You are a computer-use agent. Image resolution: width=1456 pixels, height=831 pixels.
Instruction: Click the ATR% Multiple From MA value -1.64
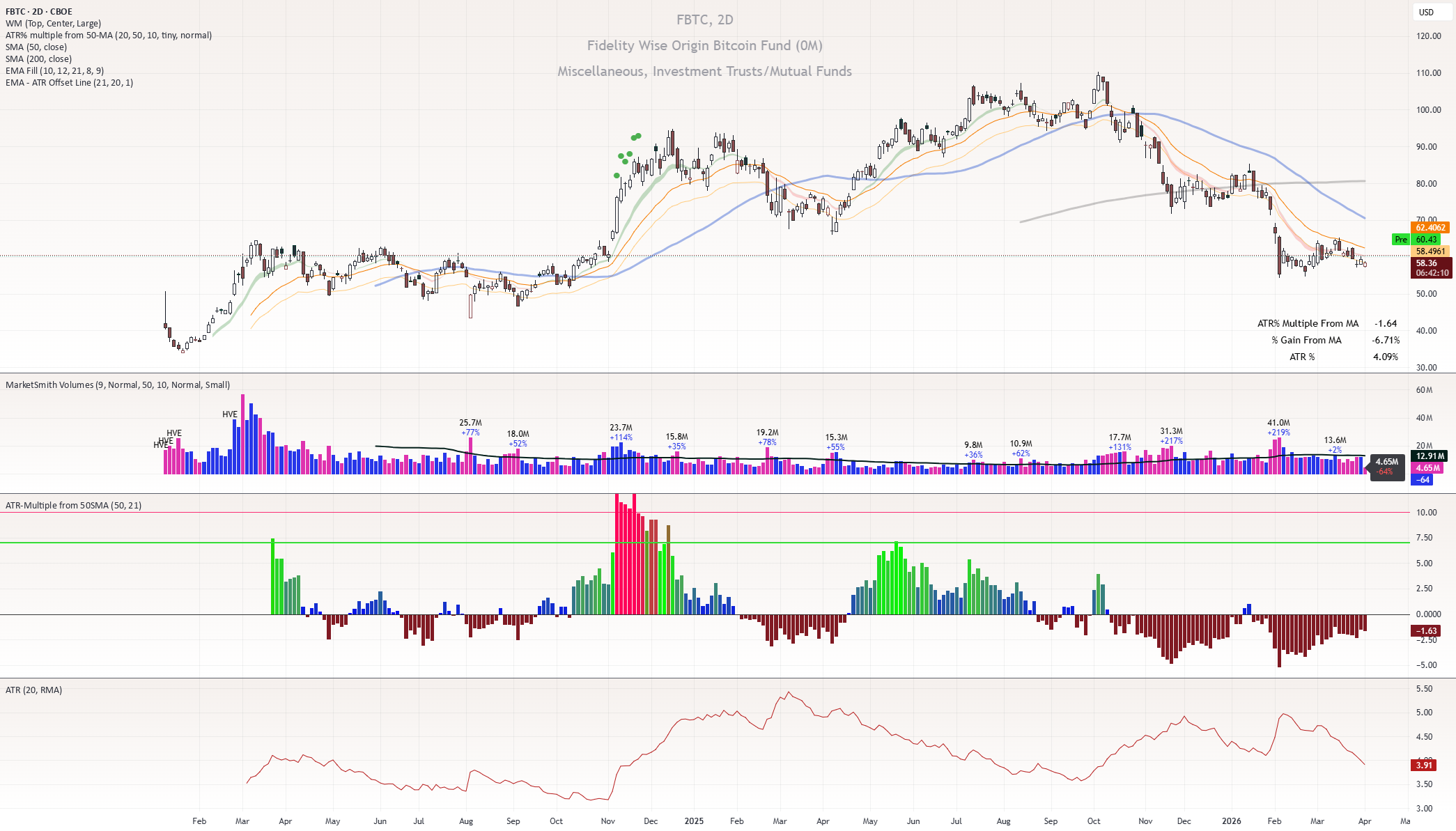(1386, 323)
